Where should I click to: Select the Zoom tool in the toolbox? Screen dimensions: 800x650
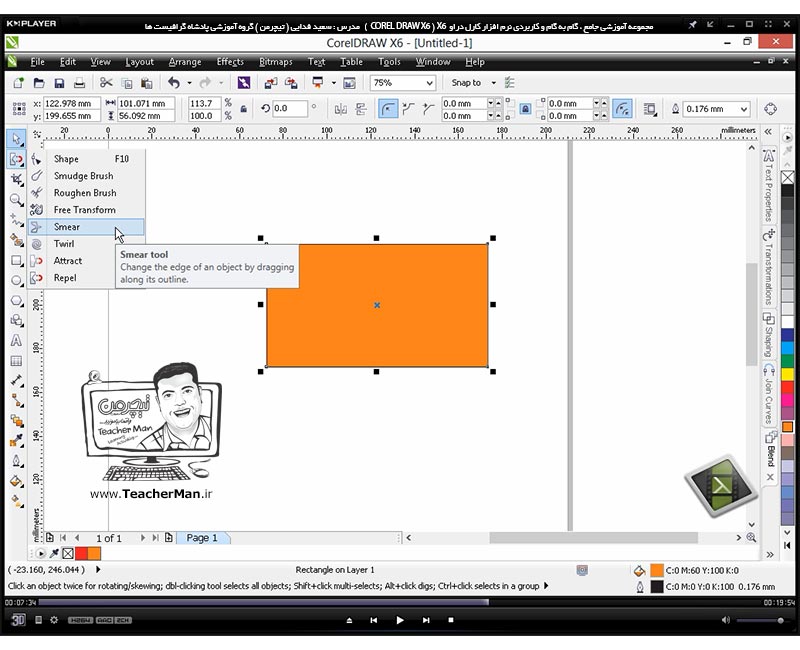(16, 199)
